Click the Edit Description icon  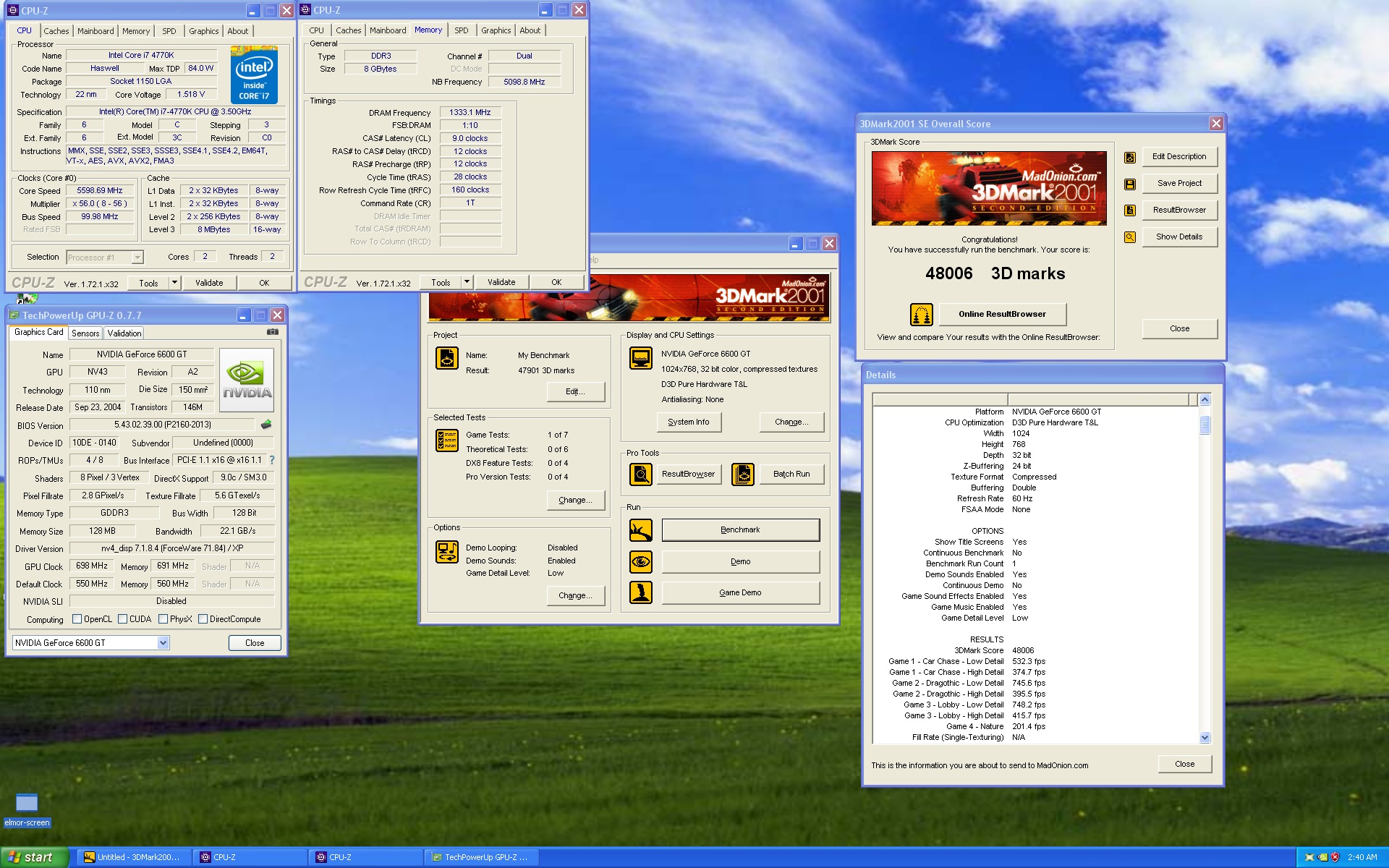1129,158
